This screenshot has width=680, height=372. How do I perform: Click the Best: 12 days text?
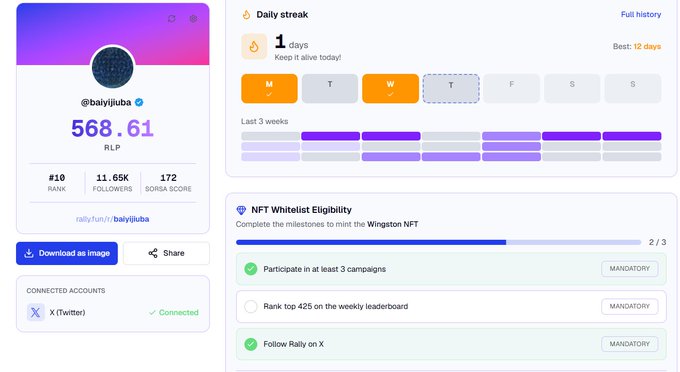click(637, 46)
